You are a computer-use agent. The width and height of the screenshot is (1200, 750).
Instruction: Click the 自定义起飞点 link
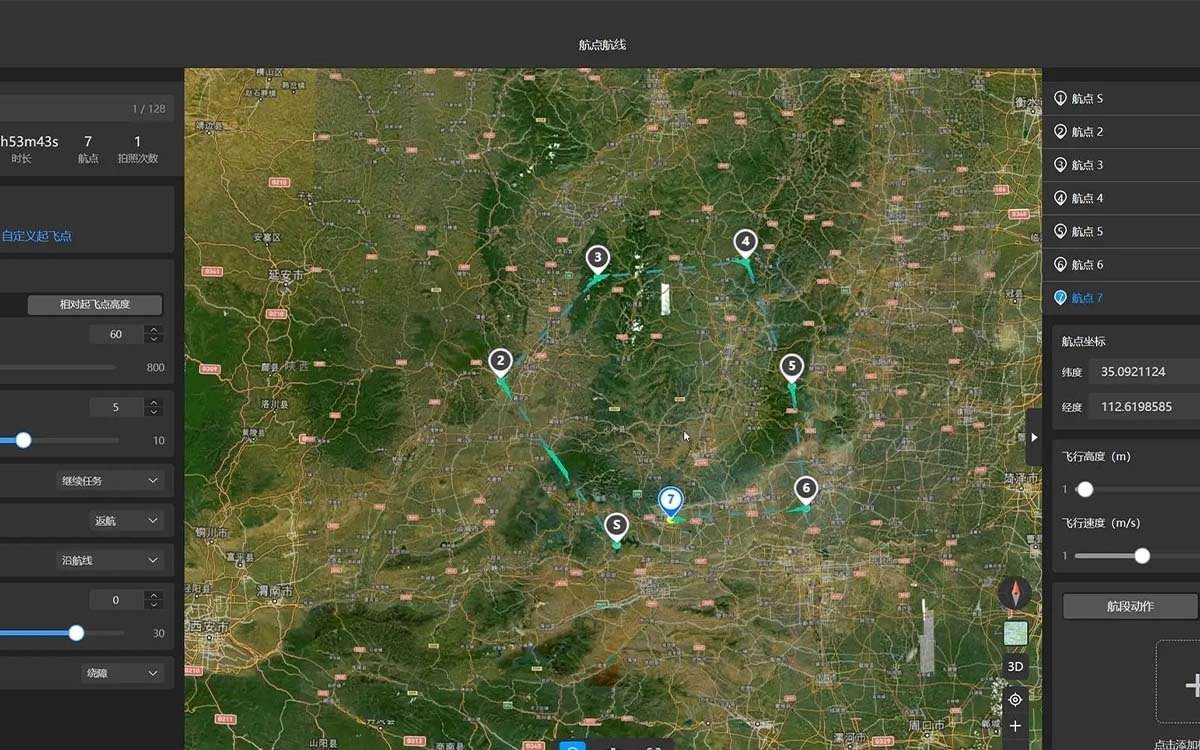36,236
